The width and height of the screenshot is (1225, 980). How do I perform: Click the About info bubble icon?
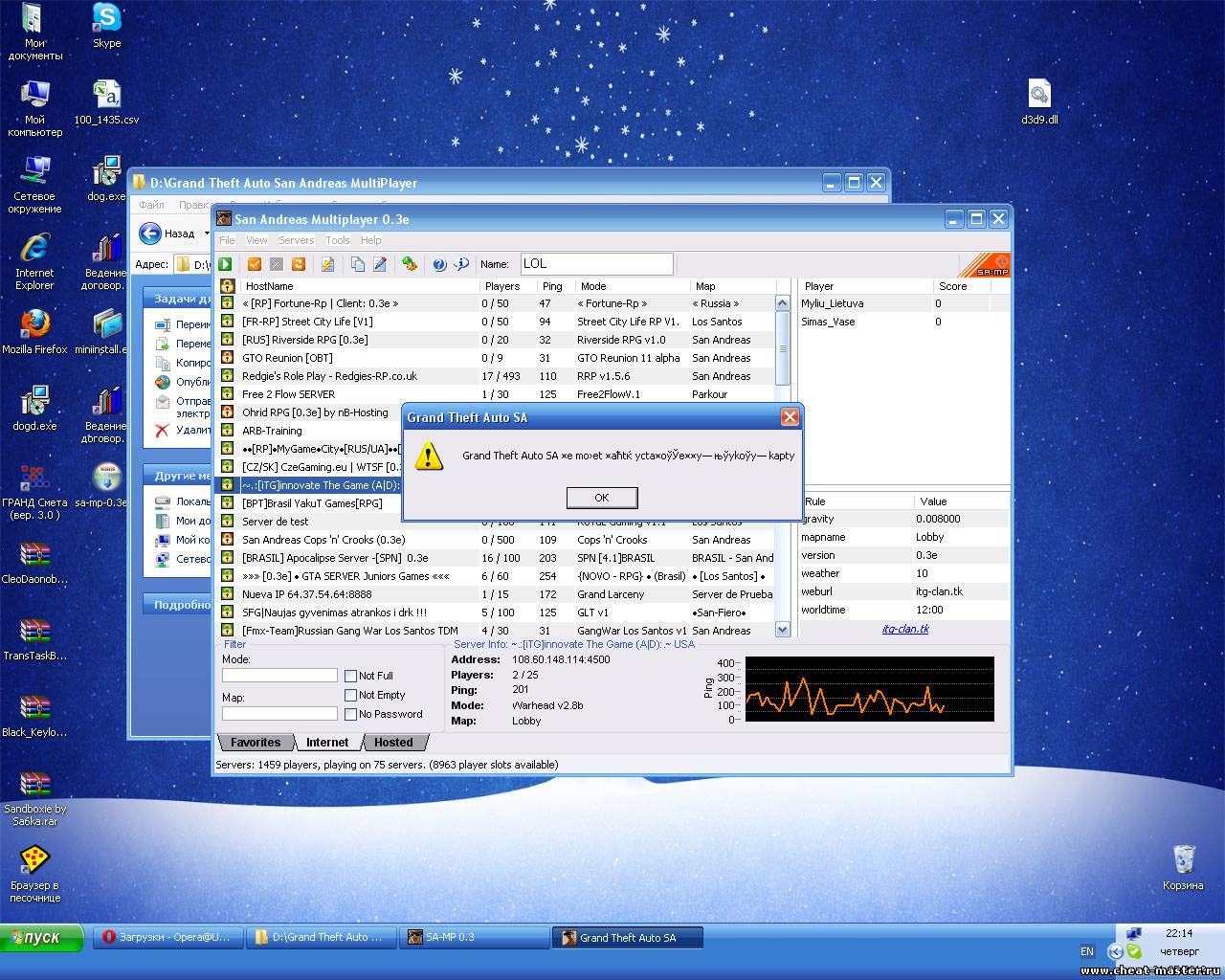(461, 264)
